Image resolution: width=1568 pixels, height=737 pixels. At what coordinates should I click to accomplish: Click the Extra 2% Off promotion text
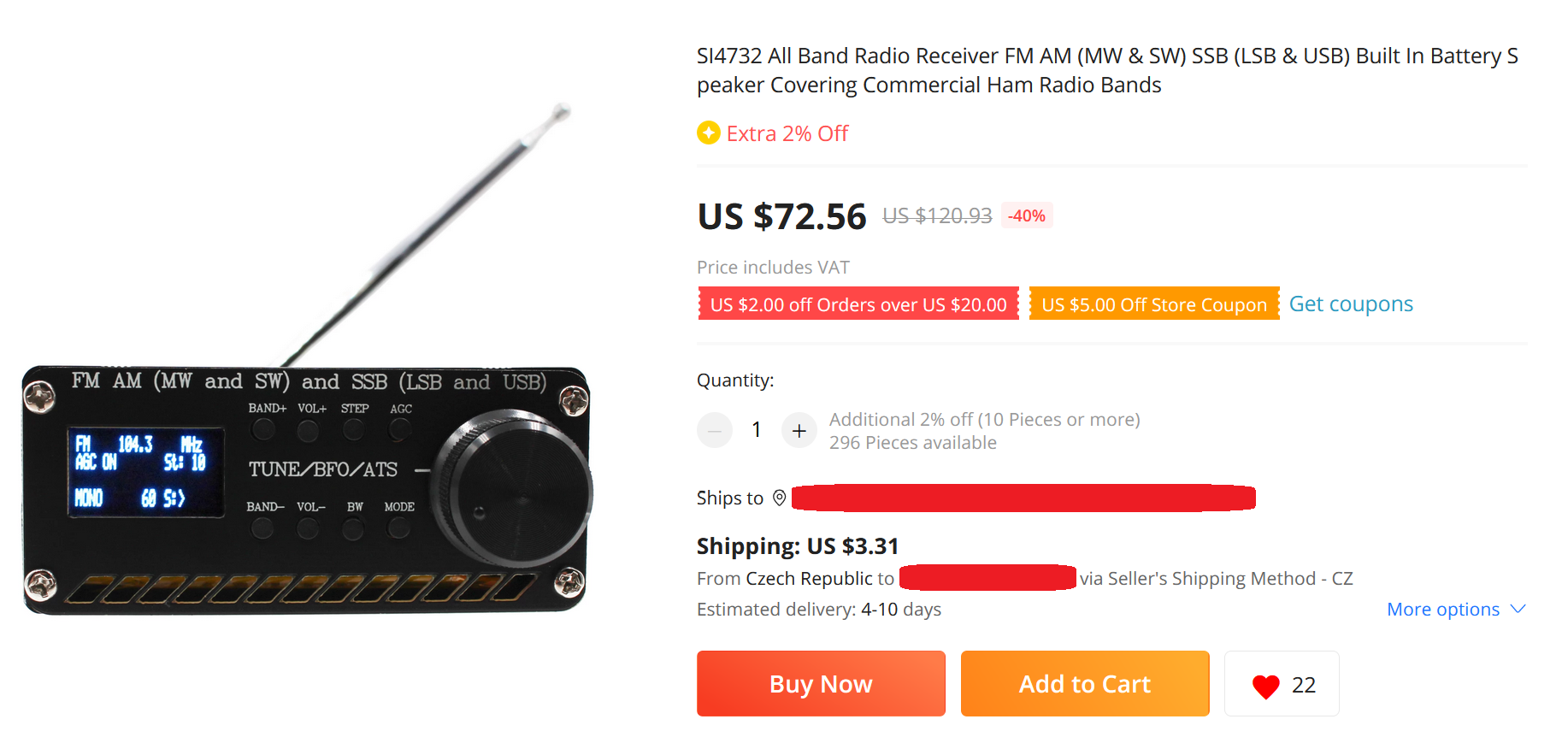pyautogui.click(x=787, y=133)
